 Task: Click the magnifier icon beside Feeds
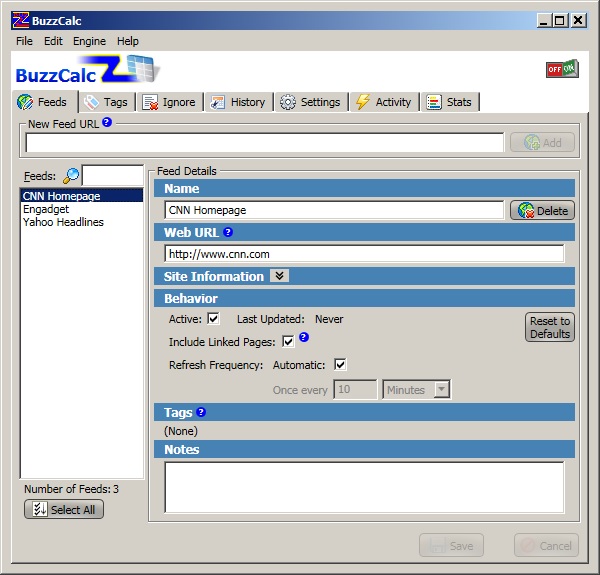point(71,176)
